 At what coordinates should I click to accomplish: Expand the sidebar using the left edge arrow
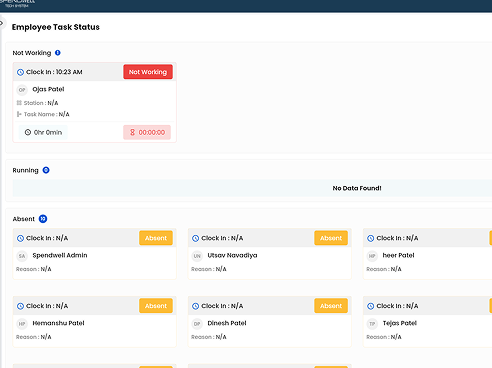click(1, 23)
